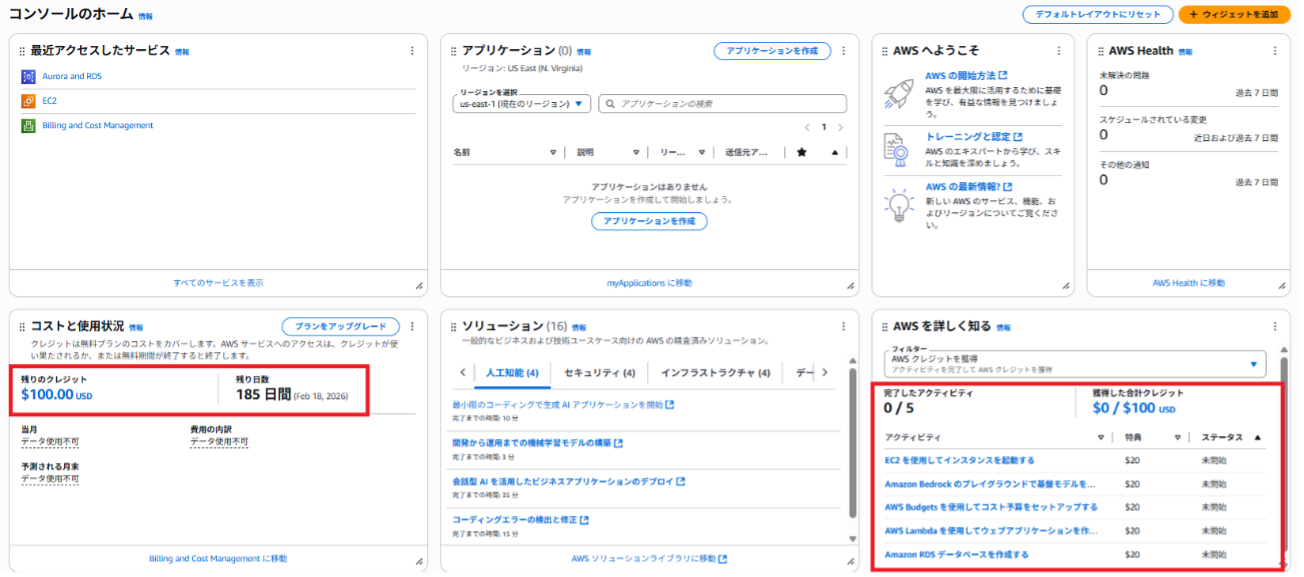Sort activities by アクティビティ column arrow
1304x577 pixels.
(1100, 437)
